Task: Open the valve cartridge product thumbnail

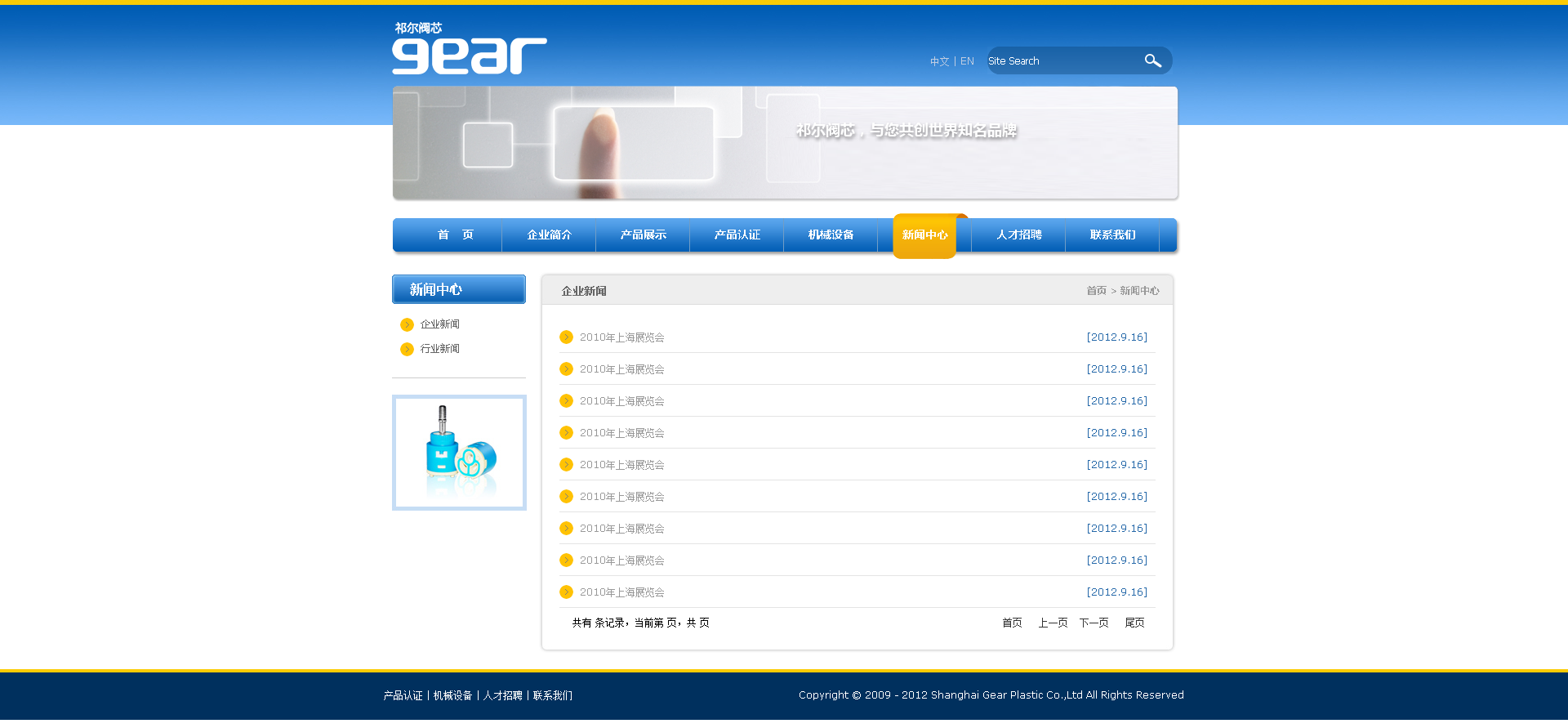Action: 459,453
